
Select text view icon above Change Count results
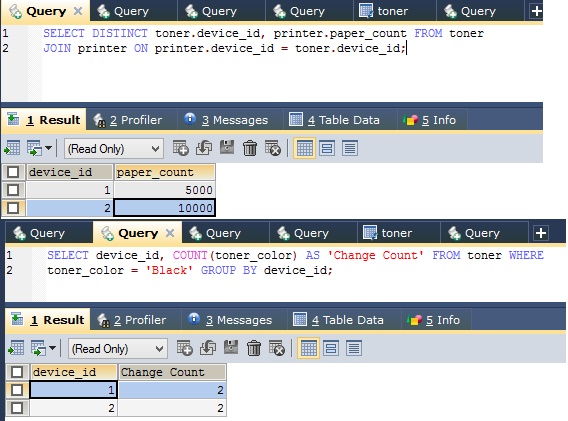tap(354, 348)
